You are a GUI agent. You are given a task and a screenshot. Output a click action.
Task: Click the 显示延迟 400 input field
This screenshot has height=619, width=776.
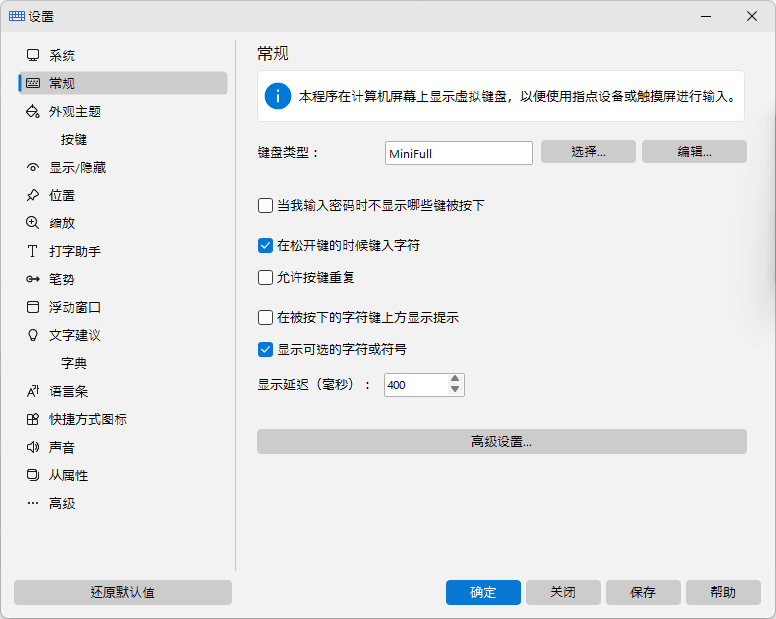416,385
